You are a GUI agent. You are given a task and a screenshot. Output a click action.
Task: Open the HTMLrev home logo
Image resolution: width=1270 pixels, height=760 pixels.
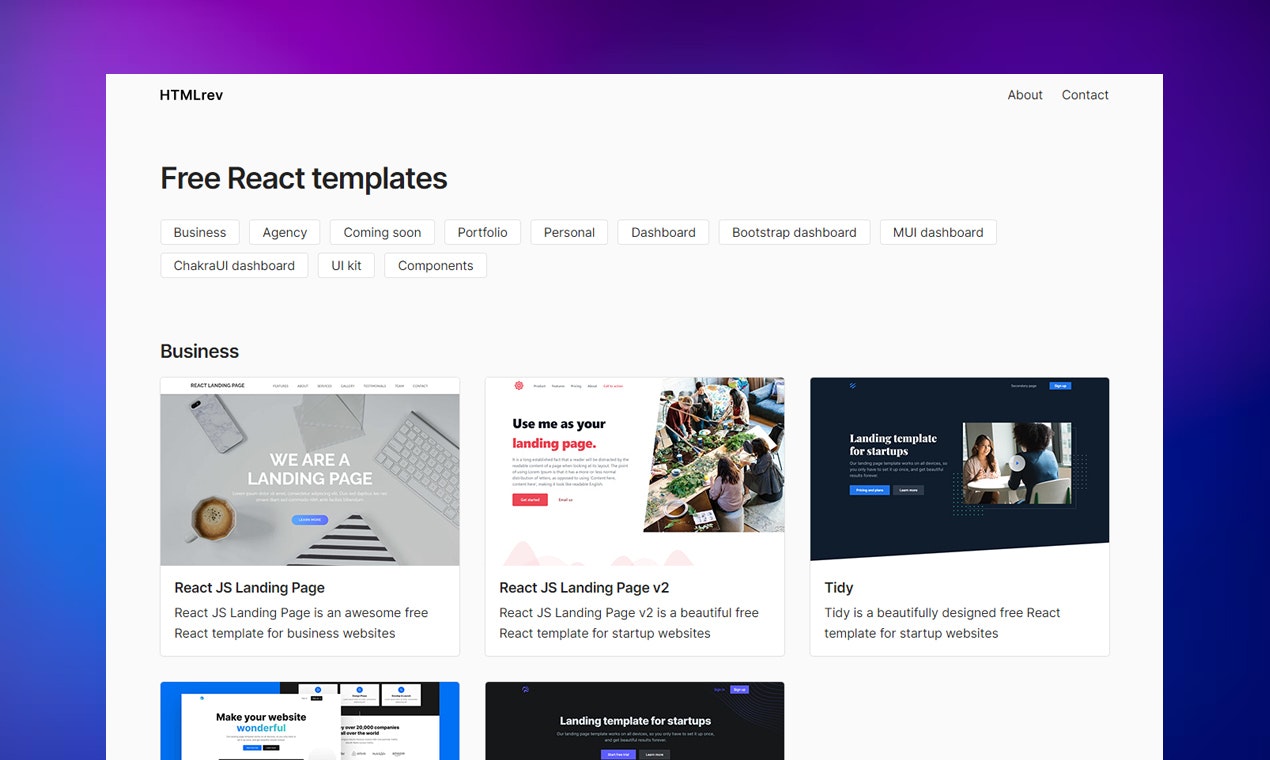coord(191,95)
